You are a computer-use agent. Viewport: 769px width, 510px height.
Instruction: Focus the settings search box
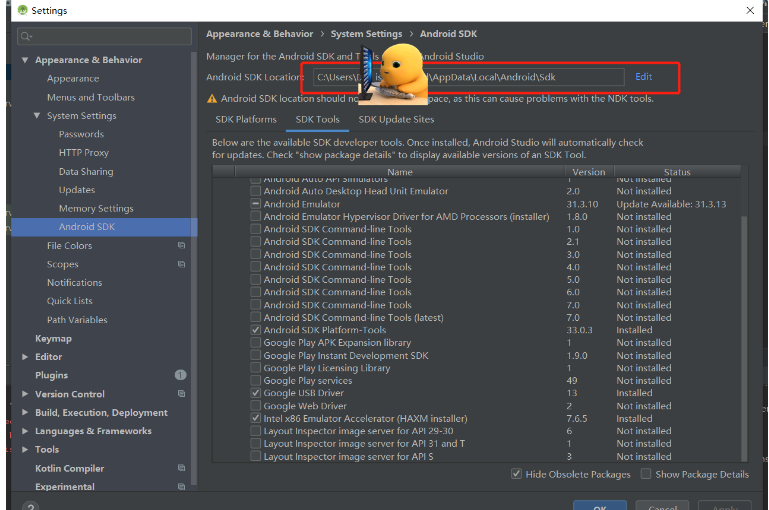pos(104,36)
